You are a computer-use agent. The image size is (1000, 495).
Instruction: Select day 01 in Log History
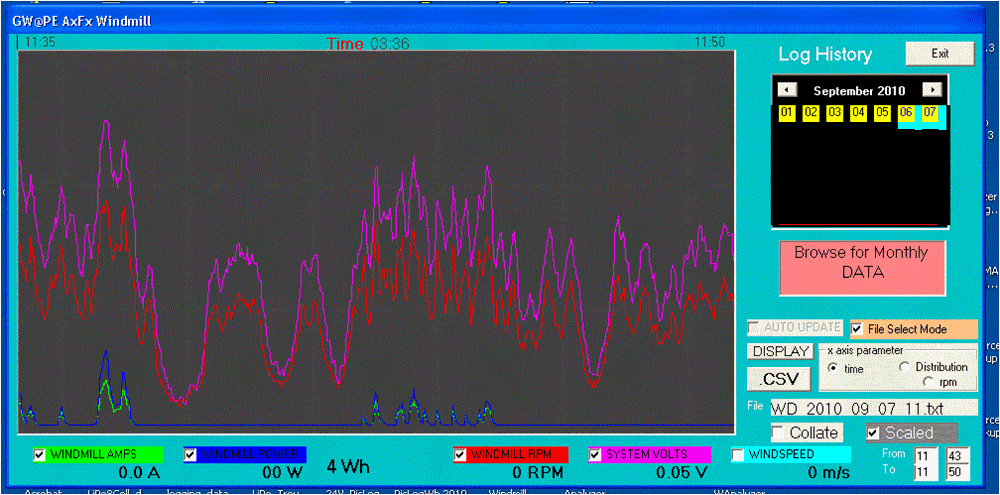coord(787,113)
